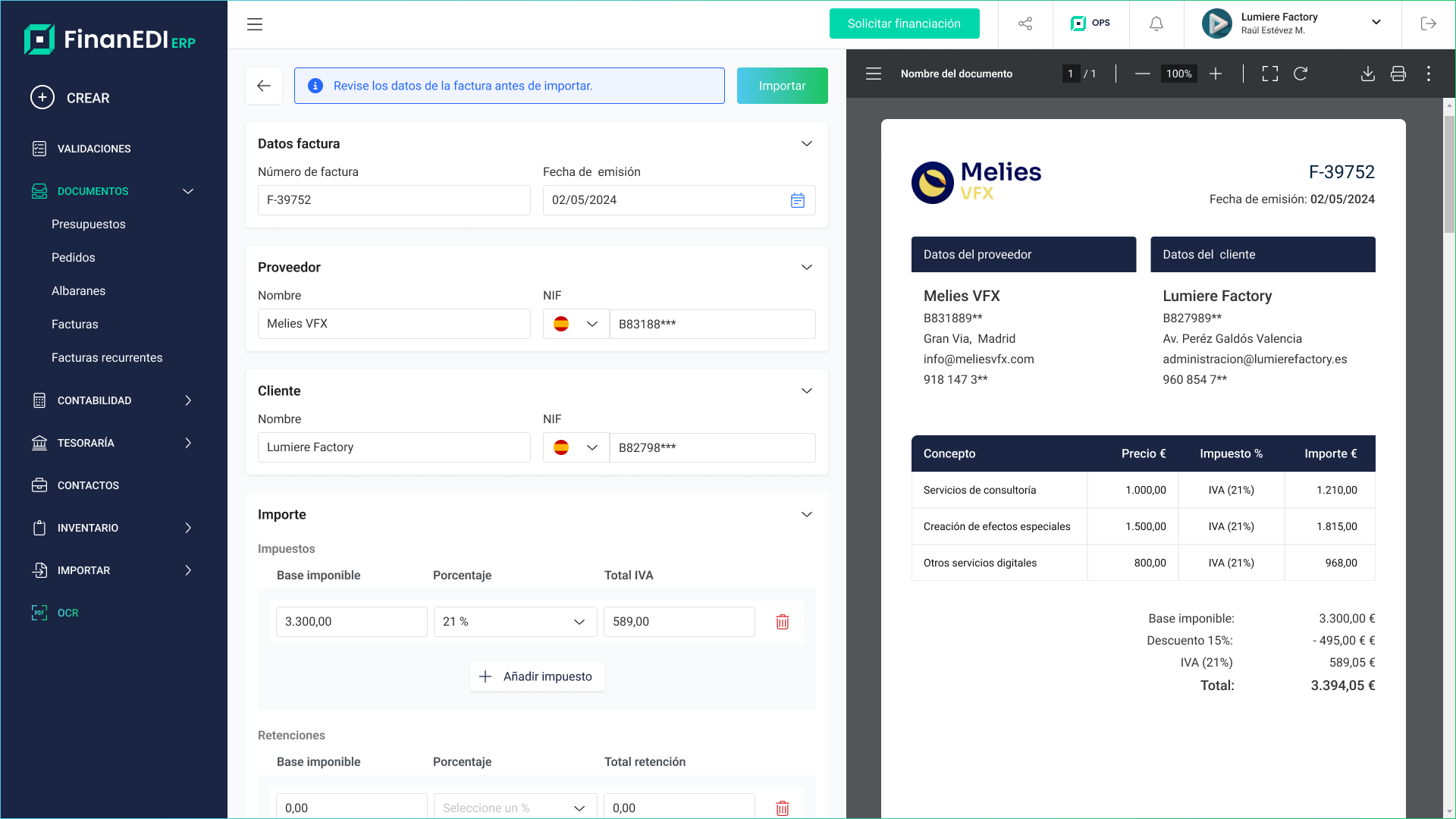Click the Lumiere Factory profile avatar

pyautogui.click(x=1217, y=24)
